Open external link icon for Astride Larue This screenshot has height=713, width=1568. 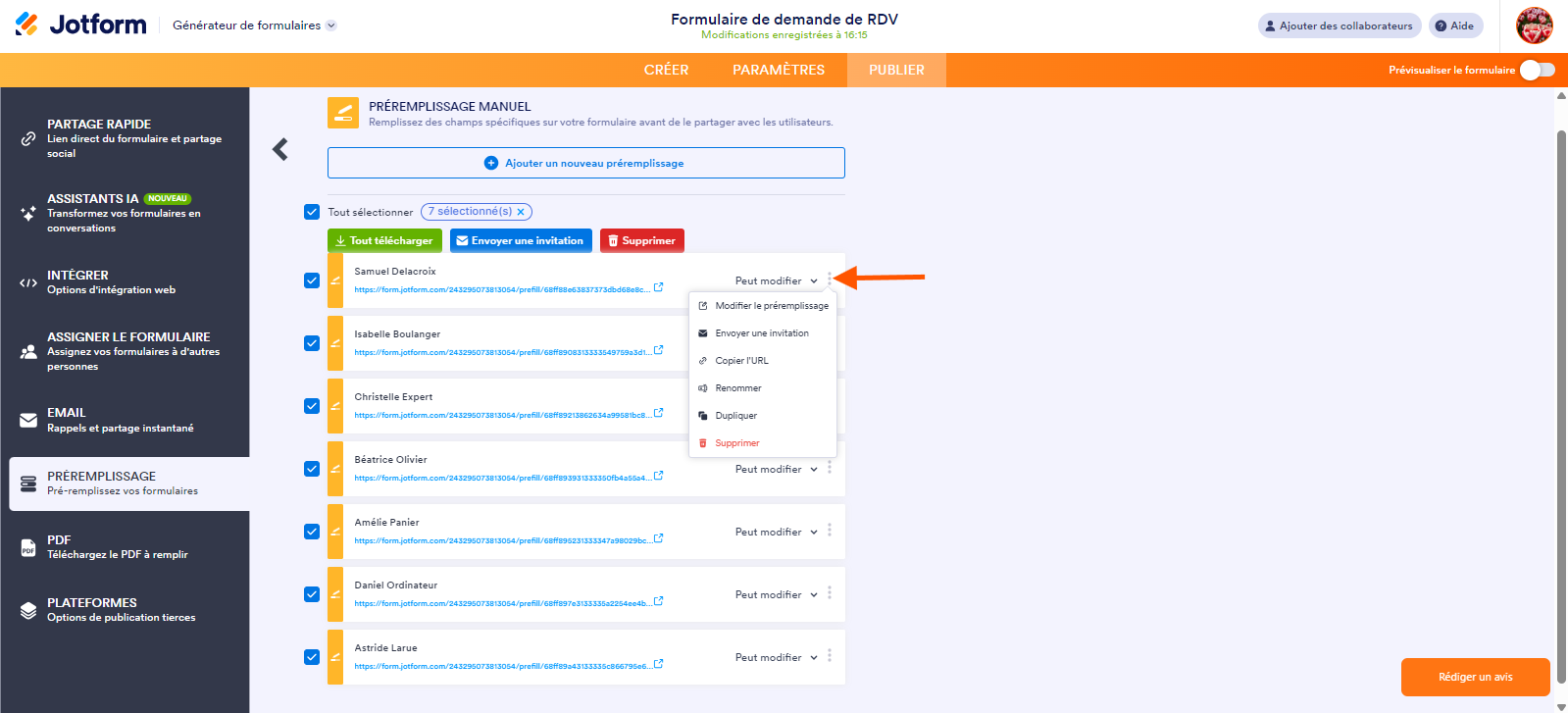659,664
